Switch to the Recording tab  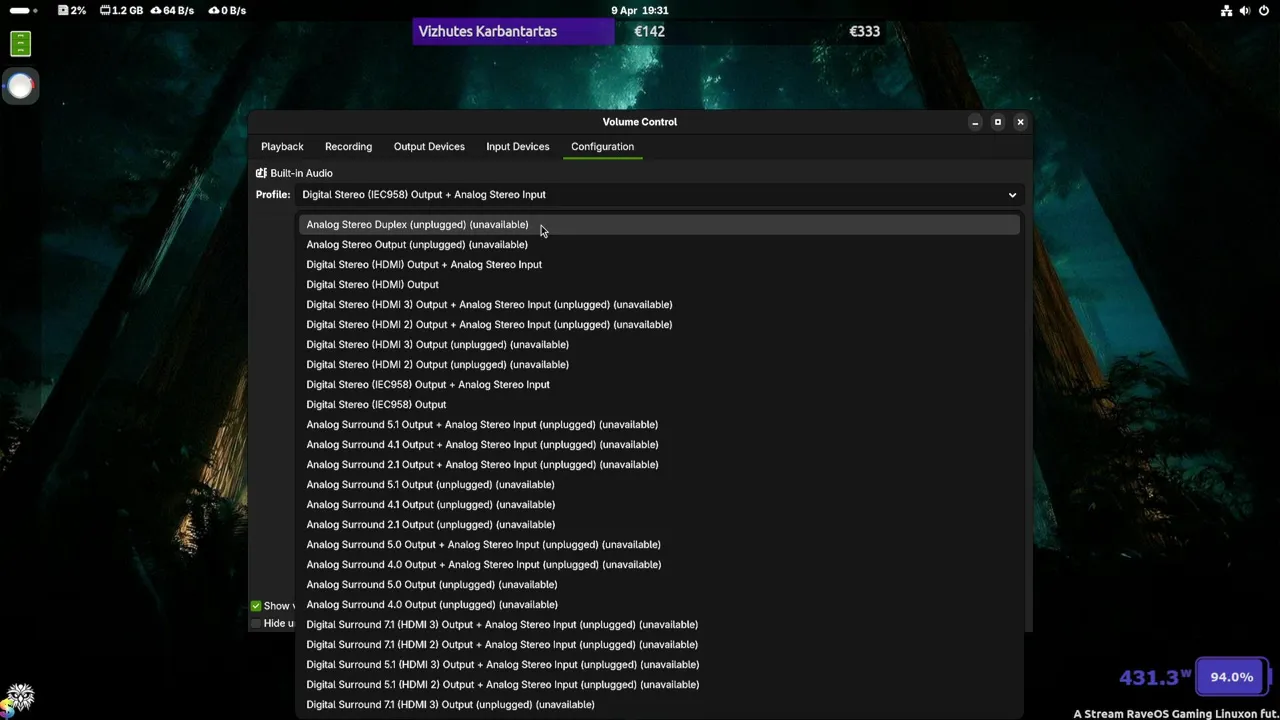pyautogui.click(x=348, y=146)
